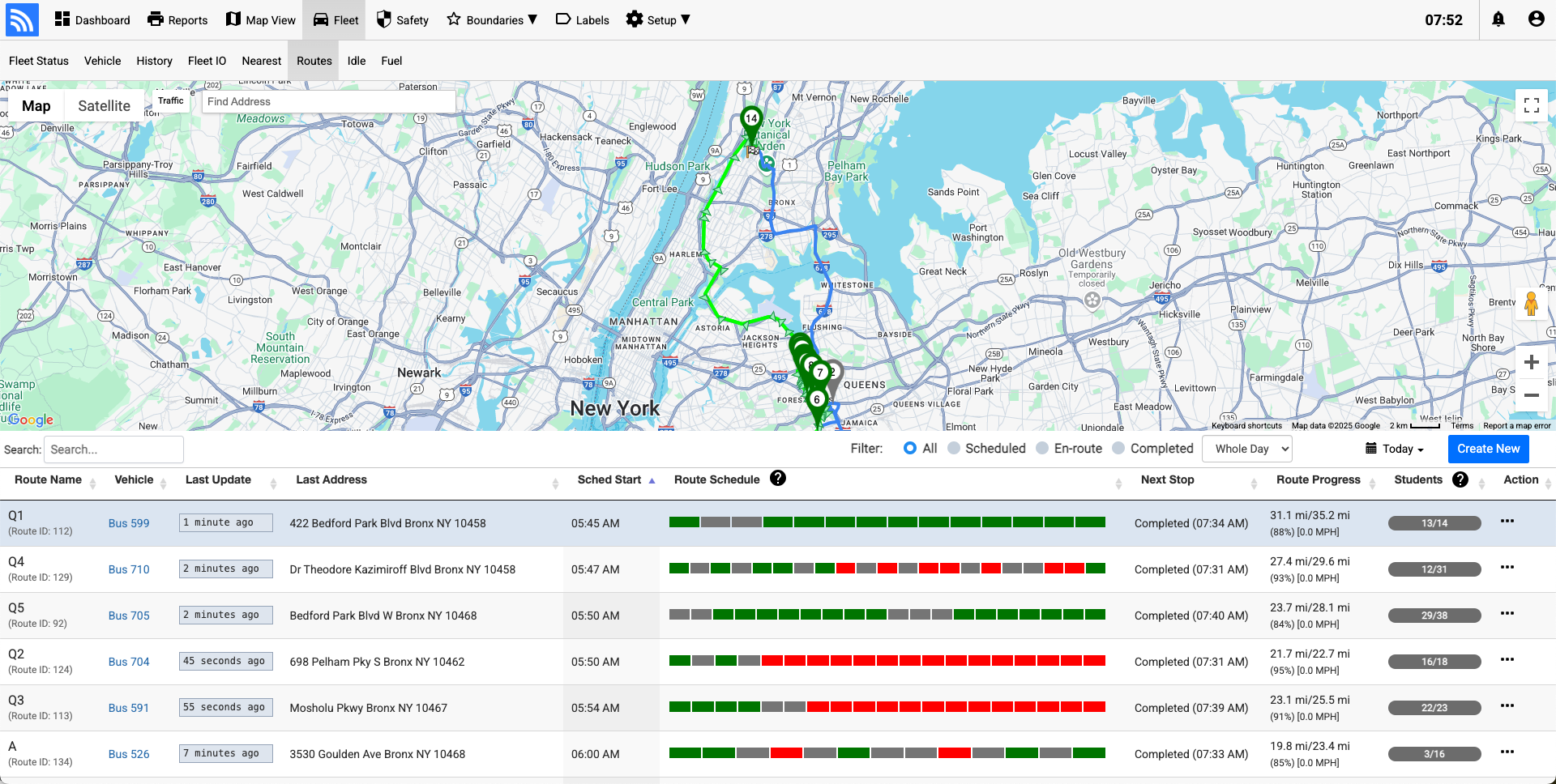Switch map to Satellite view

(x=104, y=106)
